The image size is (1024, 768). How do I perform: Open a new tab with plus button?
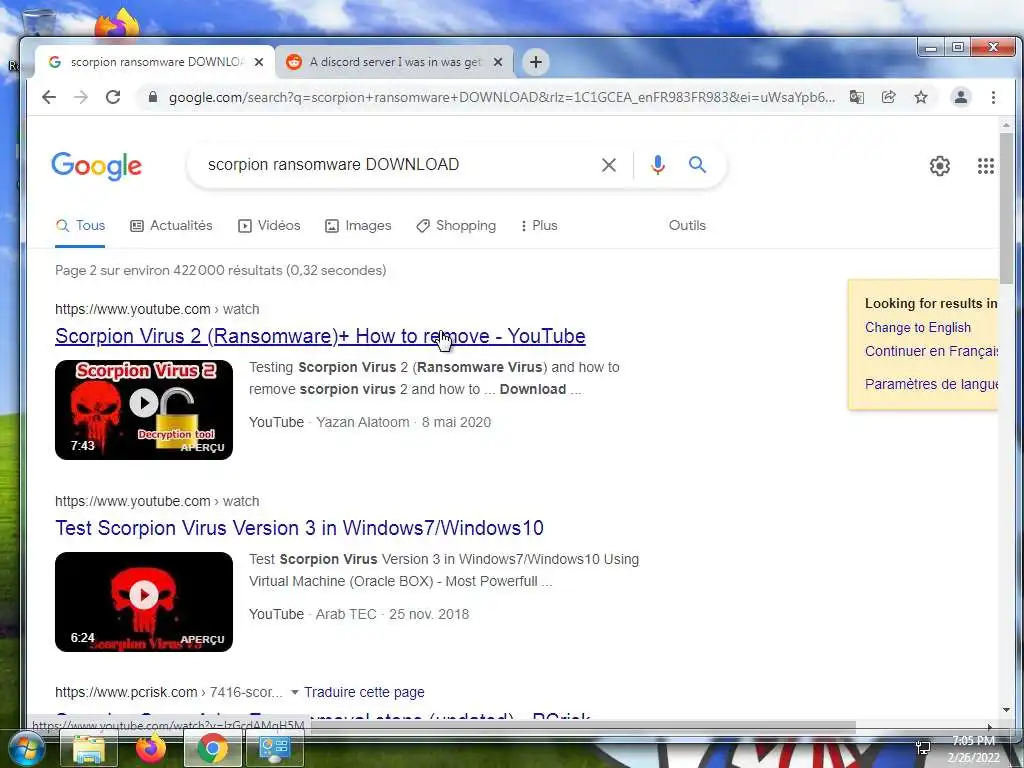point(536,62)
